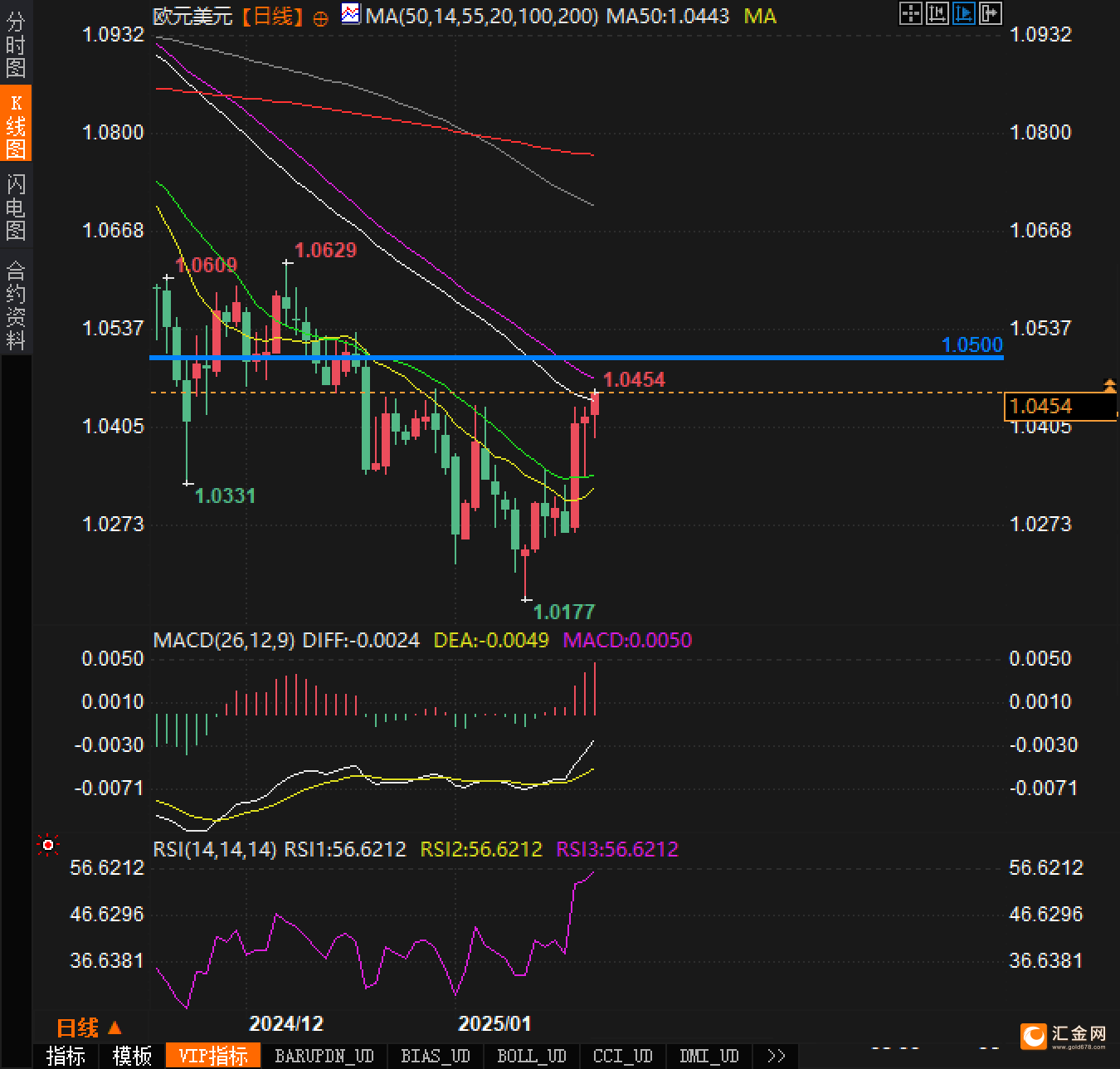Open the 合约资料 sidebar tab
This screenshot has width=1120, height=1069.
coord(16,304)
